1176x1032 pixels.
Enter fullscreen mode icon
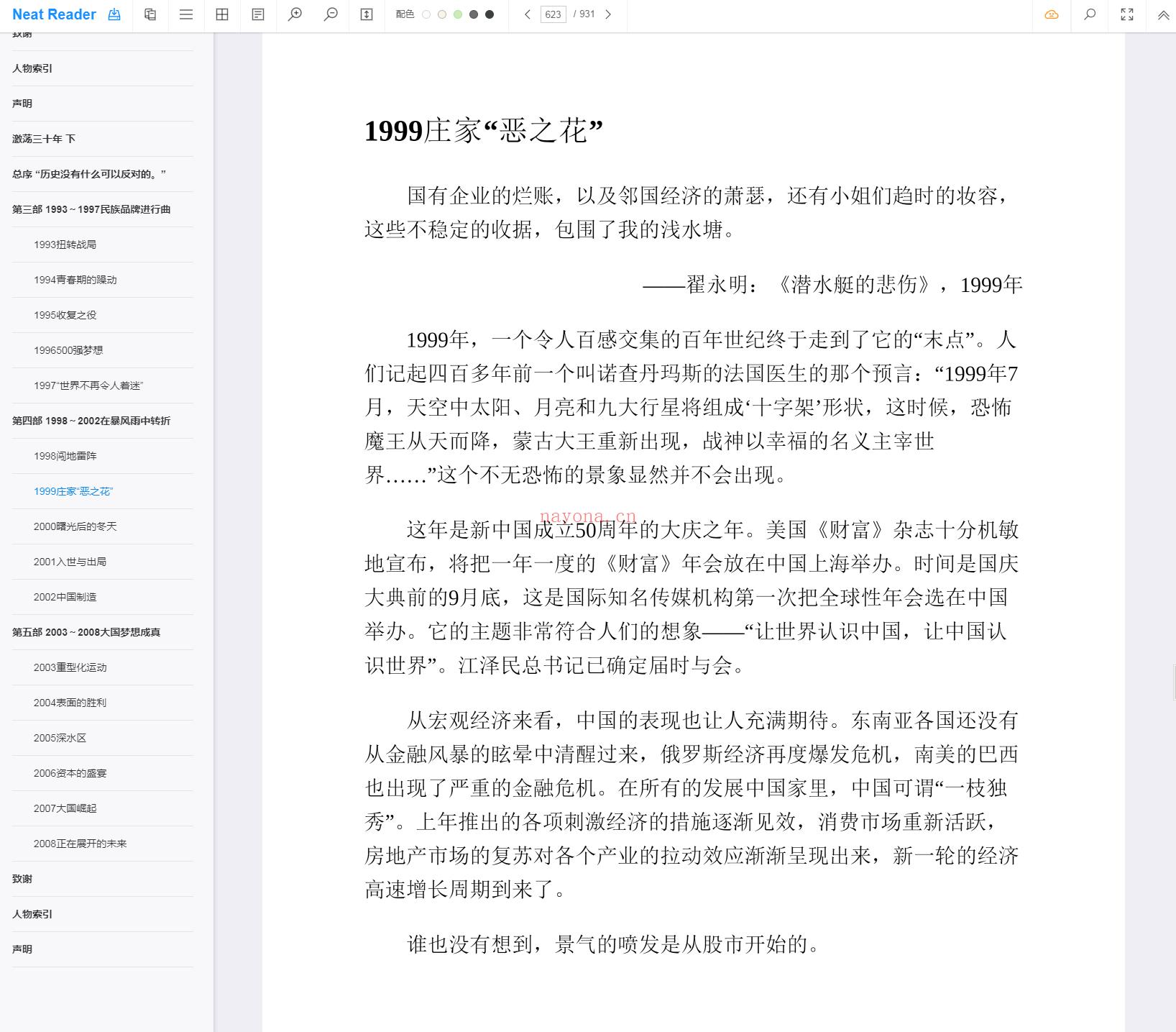pyautogui.click(x=1127, y=14)
